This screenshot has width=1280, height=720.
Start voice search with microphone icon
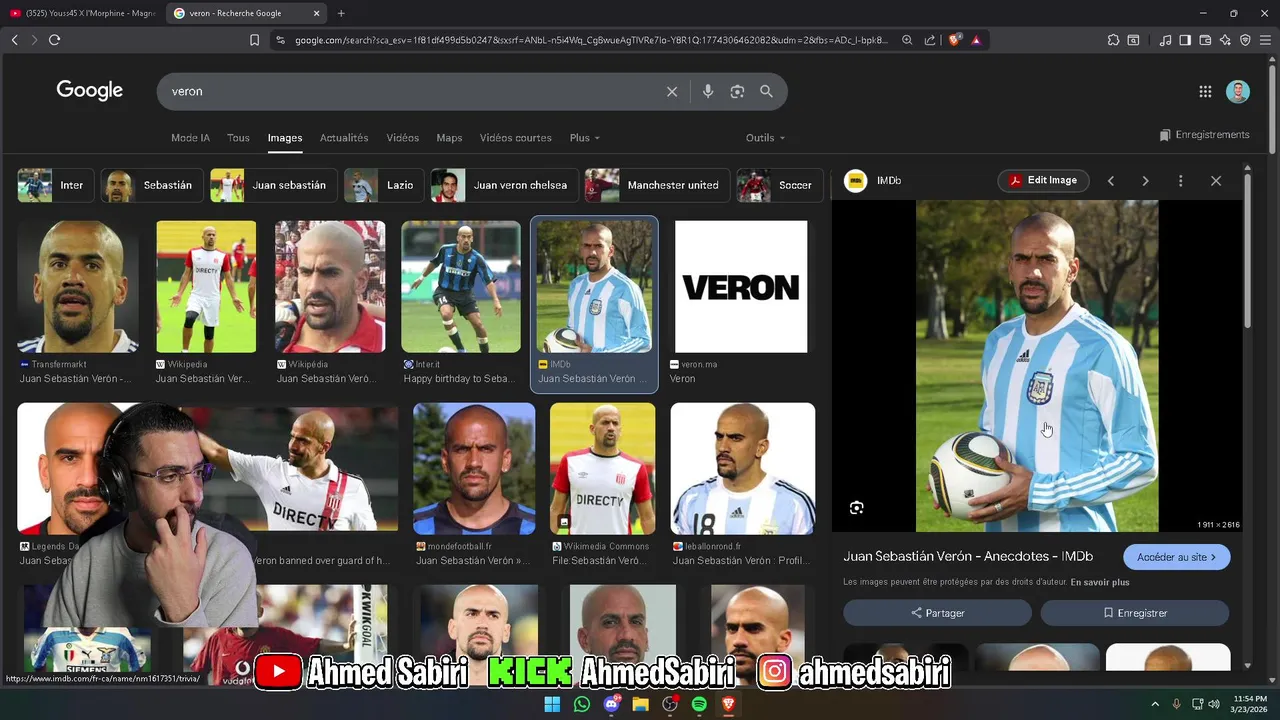tap(708, 91)
